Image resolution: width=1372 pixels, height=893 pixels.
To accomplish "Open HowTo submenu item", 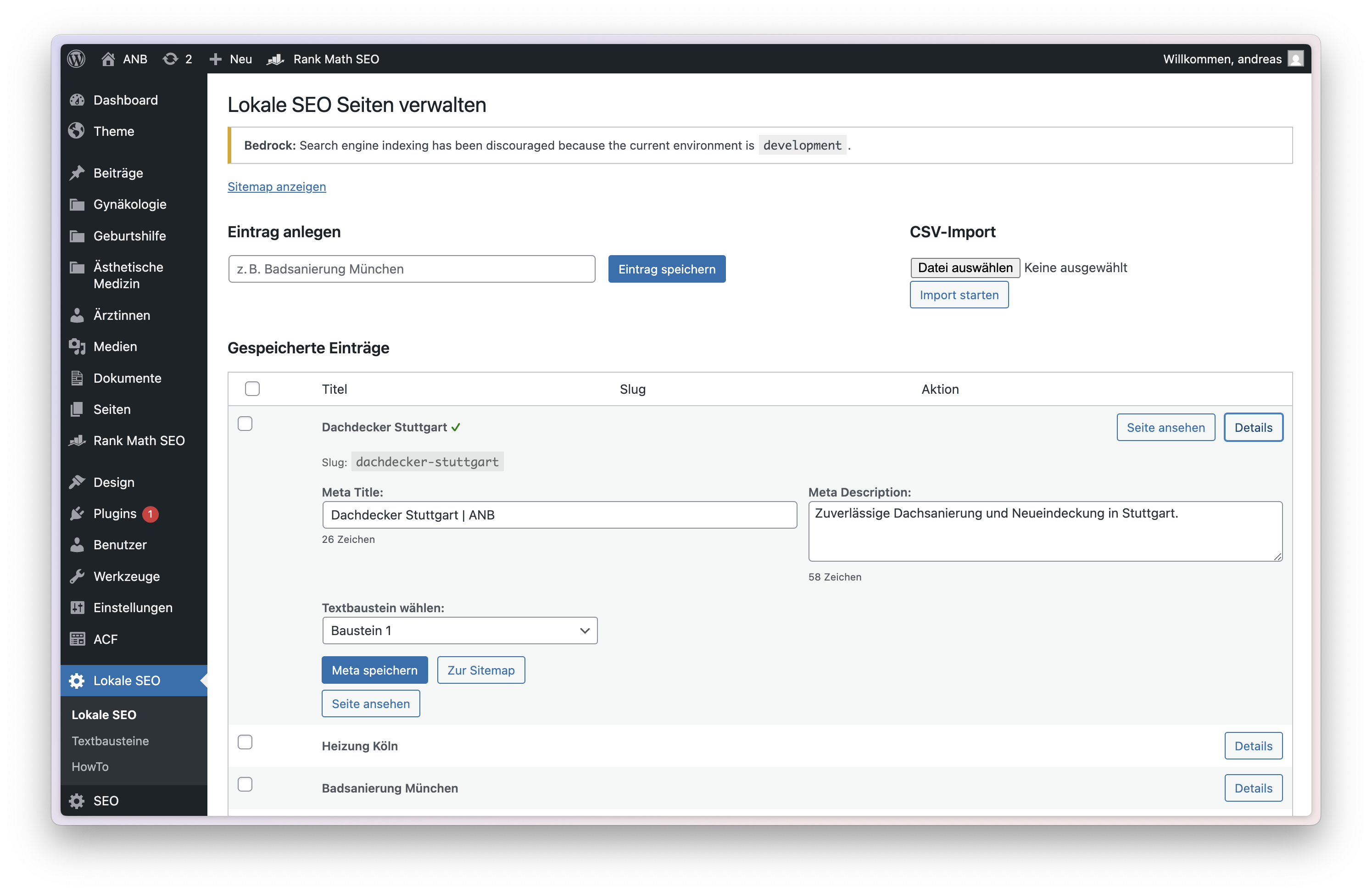I will (x=90, y=767).
